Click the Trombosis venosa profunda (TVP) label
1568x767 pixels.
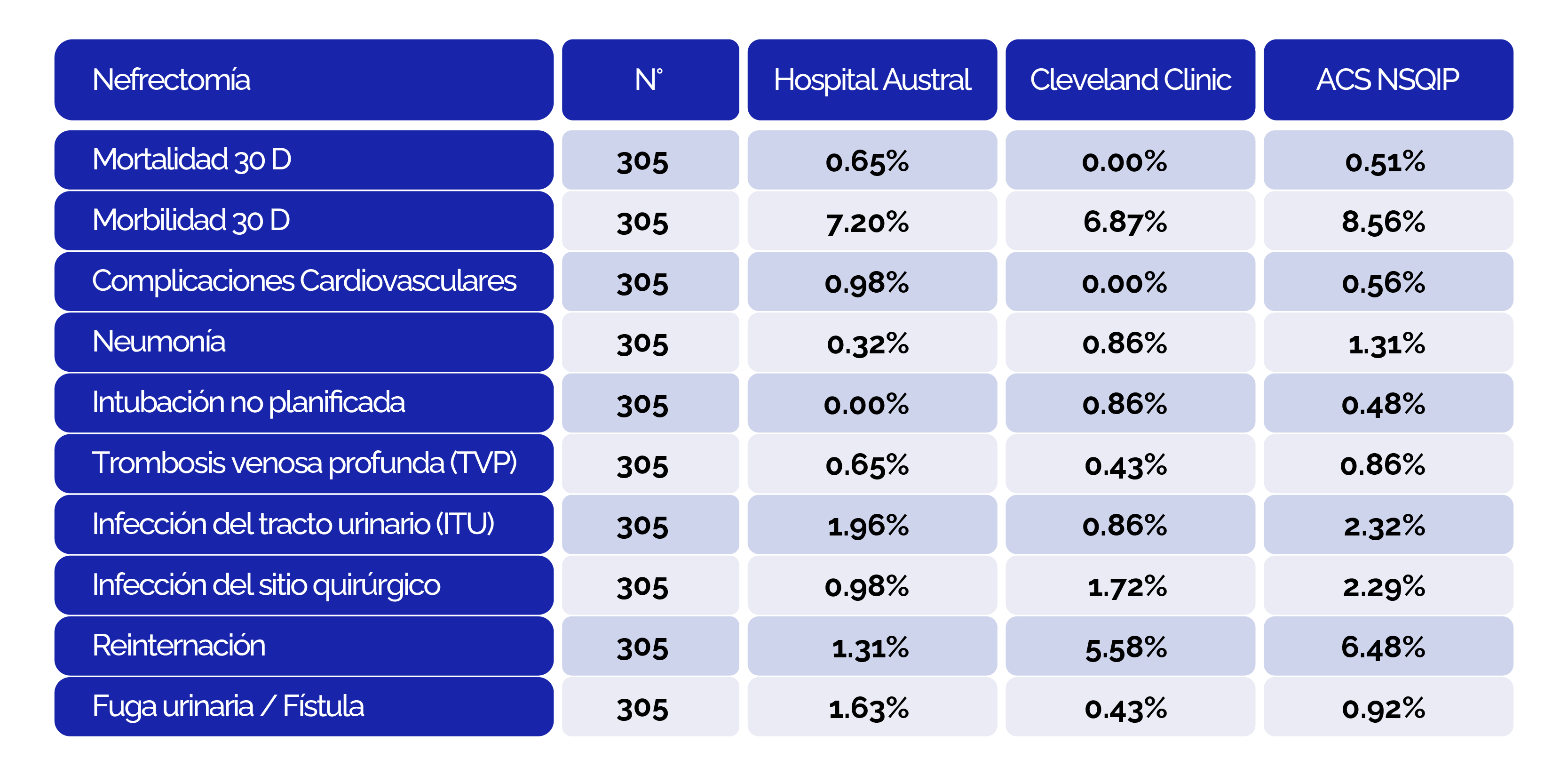pos(303,463)
